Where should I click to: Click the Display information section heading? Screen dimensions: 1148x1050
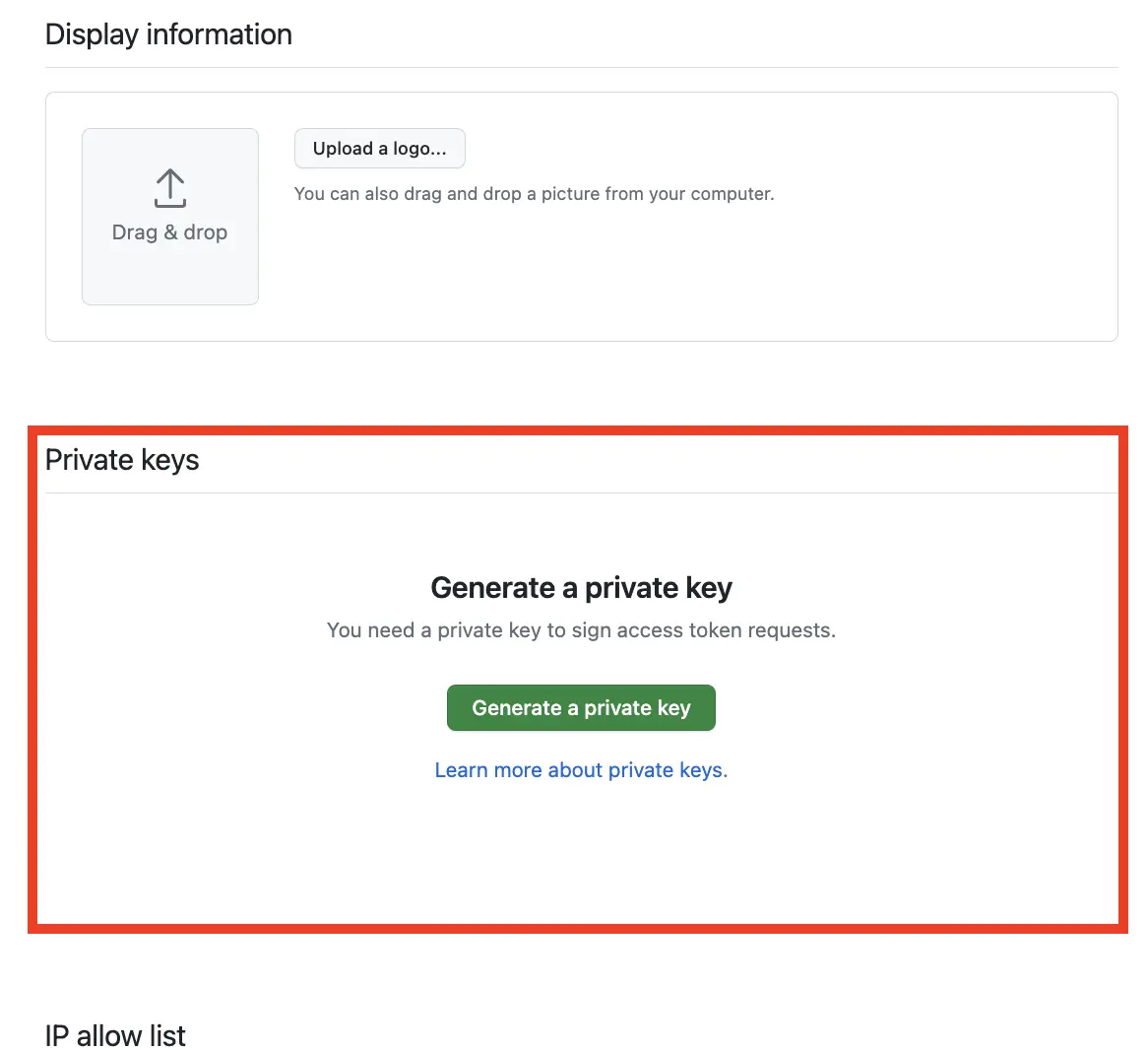pyautogui.click(x=167, y=33)
